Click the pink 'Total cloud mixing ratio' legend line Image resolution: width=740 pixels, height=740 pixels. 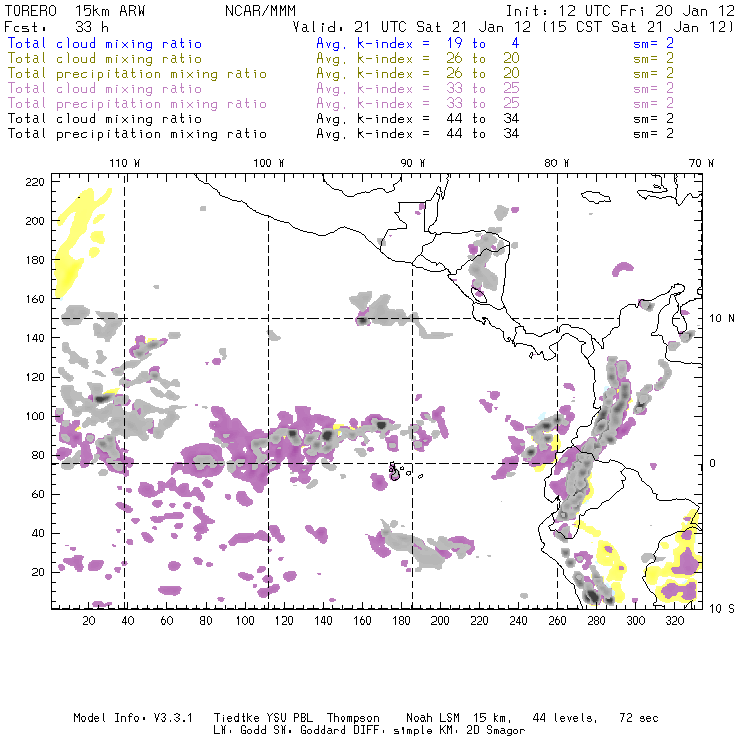(105, 89)
